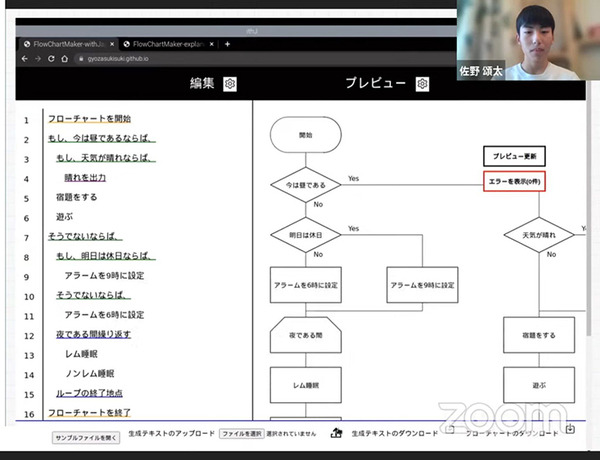Open the プレビュー panel settings gear
Viewport: 600px width, 460px height.
423,84
